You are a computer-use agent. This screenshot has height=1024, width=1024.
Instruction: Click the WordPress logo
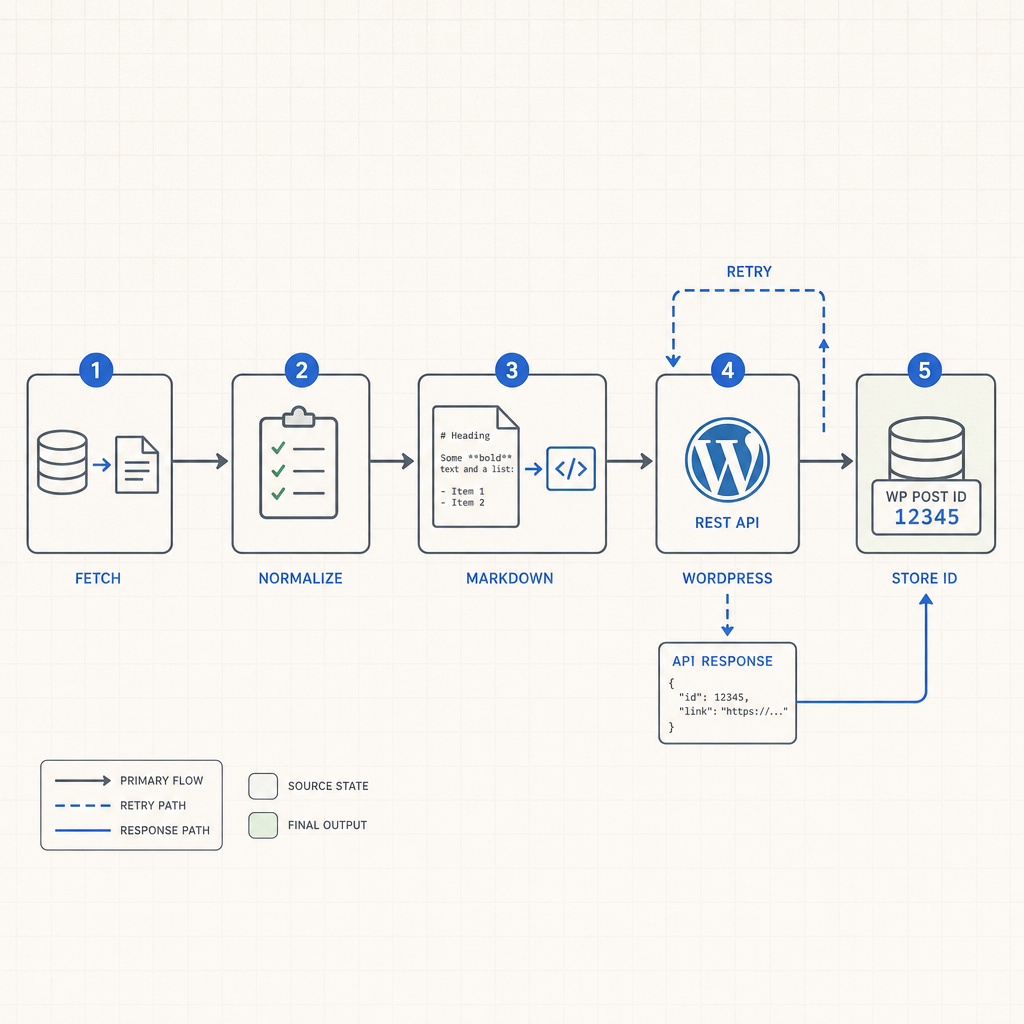click(727, 460)
